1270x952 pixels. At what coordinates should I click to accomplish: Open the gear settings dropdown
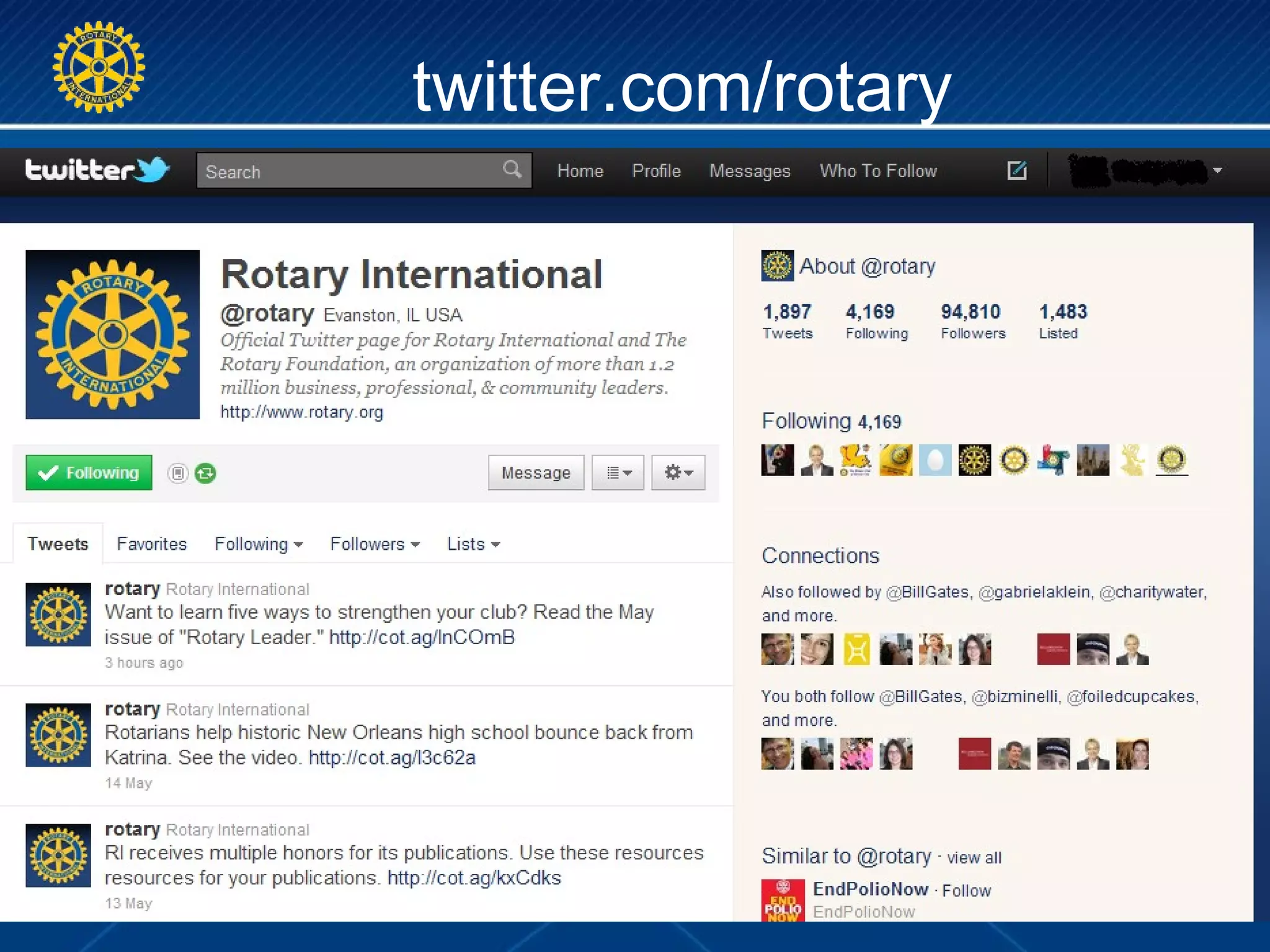point(678,473)
